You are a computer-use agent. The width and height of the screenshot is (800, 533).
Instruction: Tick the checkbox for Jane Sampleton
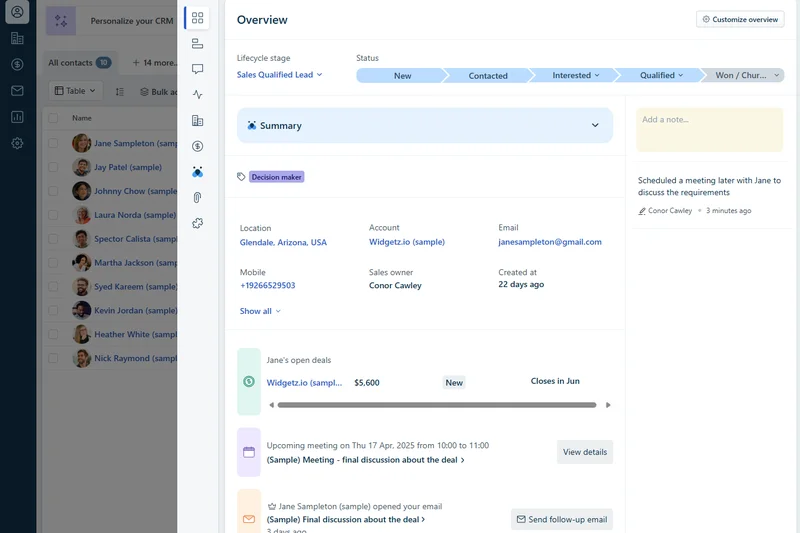53,143
